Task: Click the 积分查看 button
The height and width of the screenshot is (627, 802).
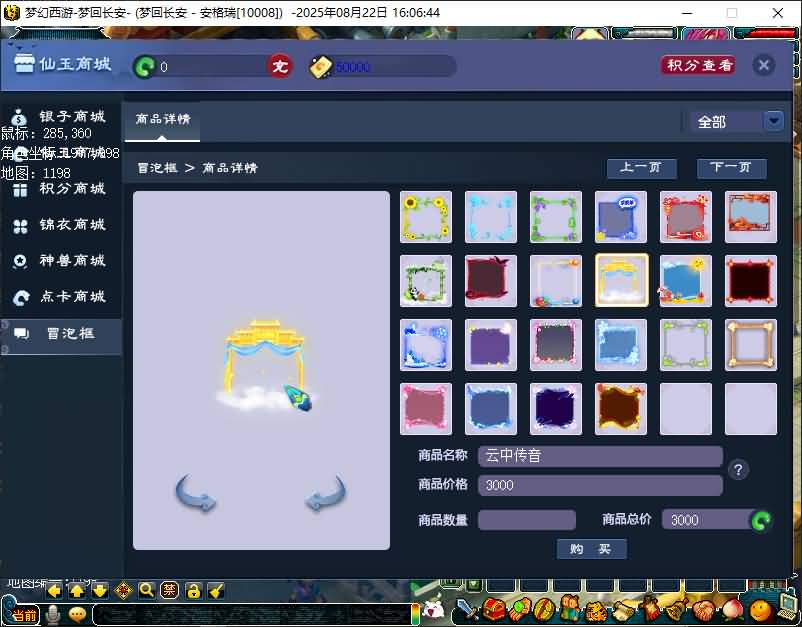Action: coord(698,65)
